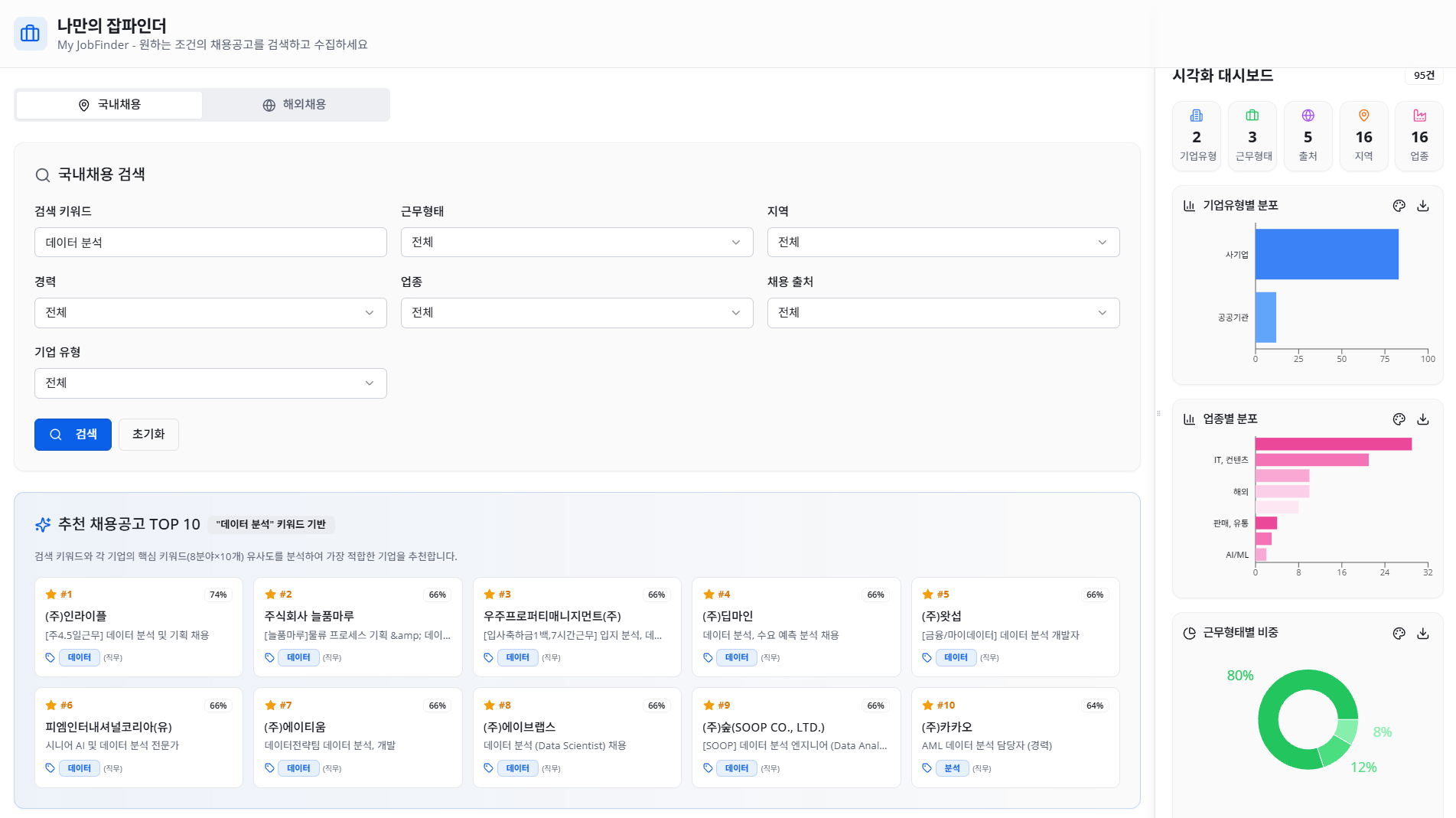Click the 초기화 reset button
The width and height of the screenshot is (1456, 818).
(148, 435)
